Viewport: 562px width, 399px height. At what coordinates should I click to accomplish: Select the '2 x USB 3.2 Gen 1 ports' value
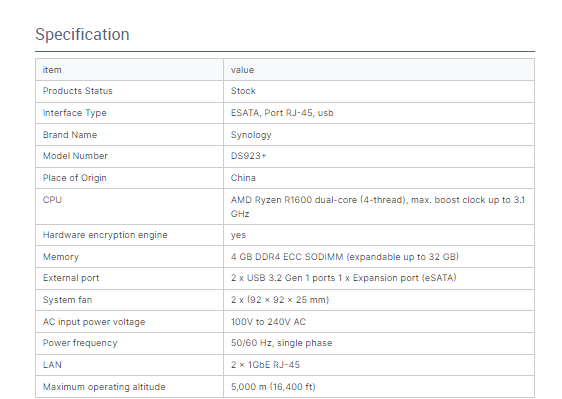pyautogui.click(x=343, y=278)
